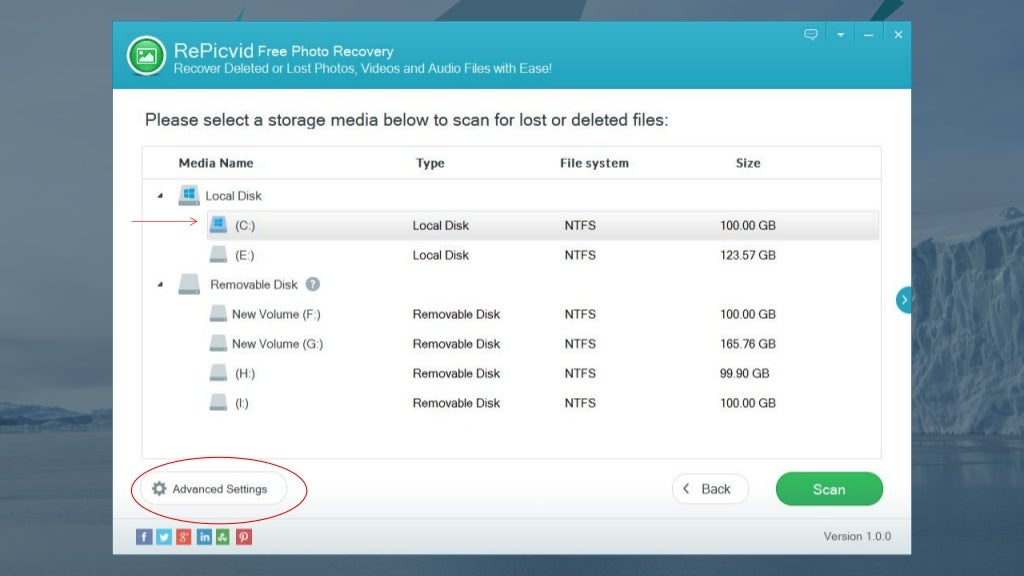
Task: Collapse the Local Disk group
Action: 160,195
